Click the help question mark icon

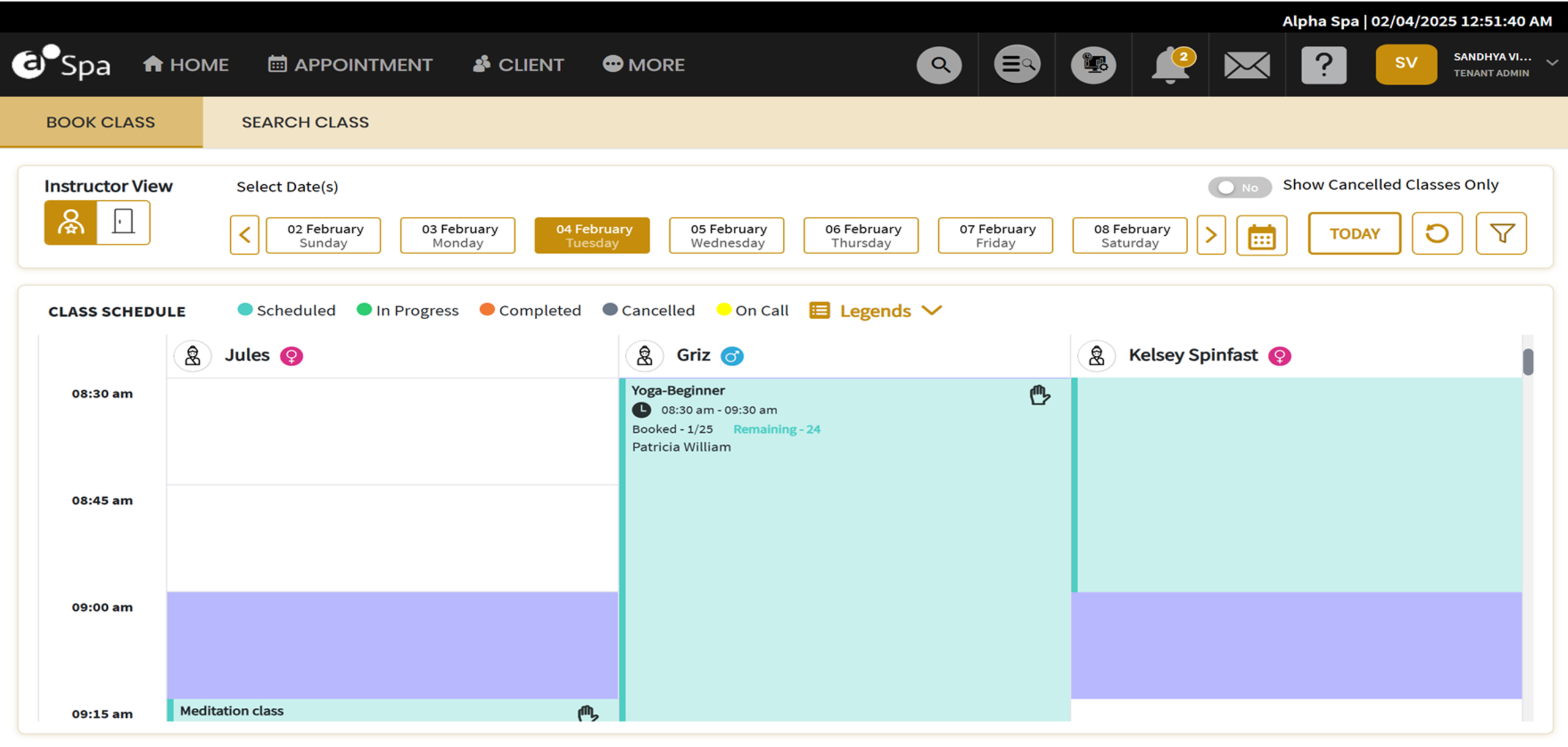coord(1324,65)
